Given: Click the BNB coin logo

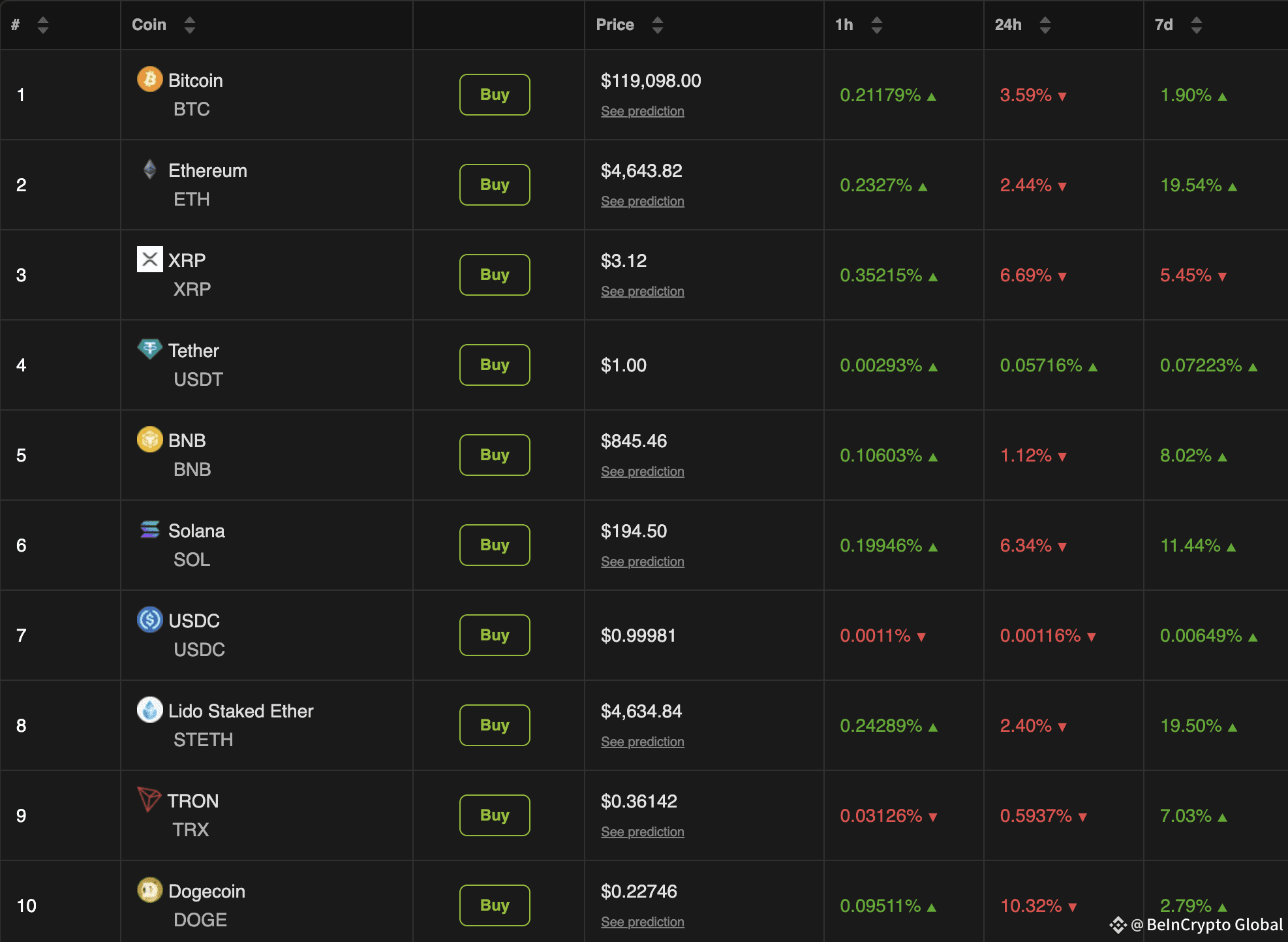Looking at the screenshot, I should point(149,439).
